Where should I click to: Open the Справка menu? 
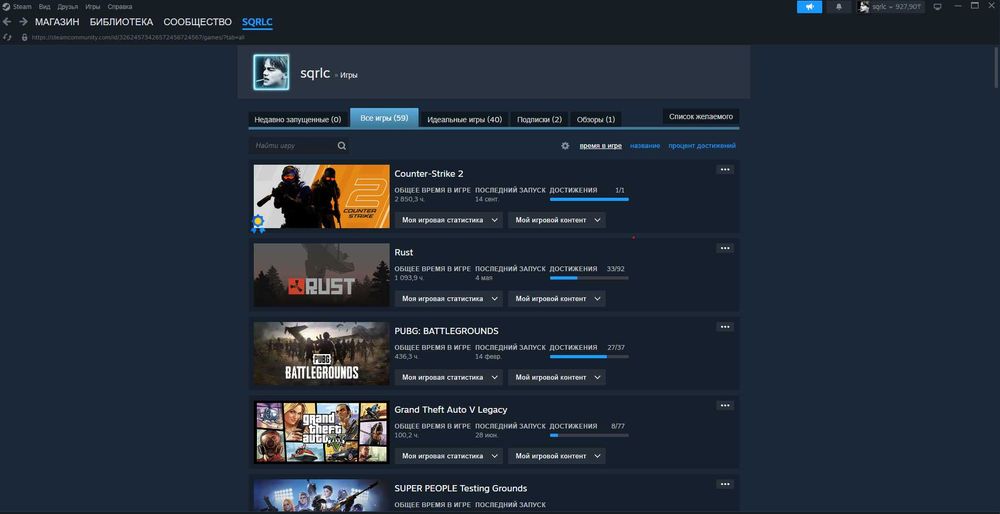pos(120,6)
